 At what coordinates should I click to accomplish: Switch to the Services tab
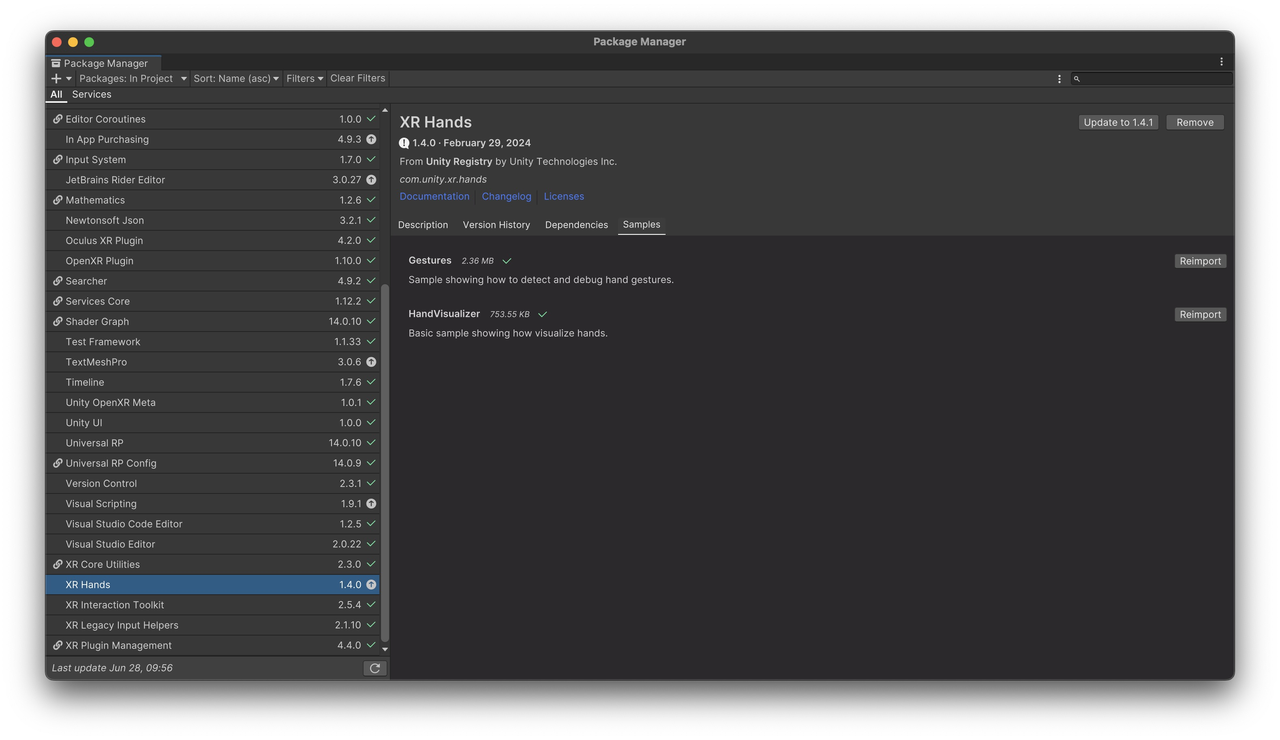pos(92,94)
